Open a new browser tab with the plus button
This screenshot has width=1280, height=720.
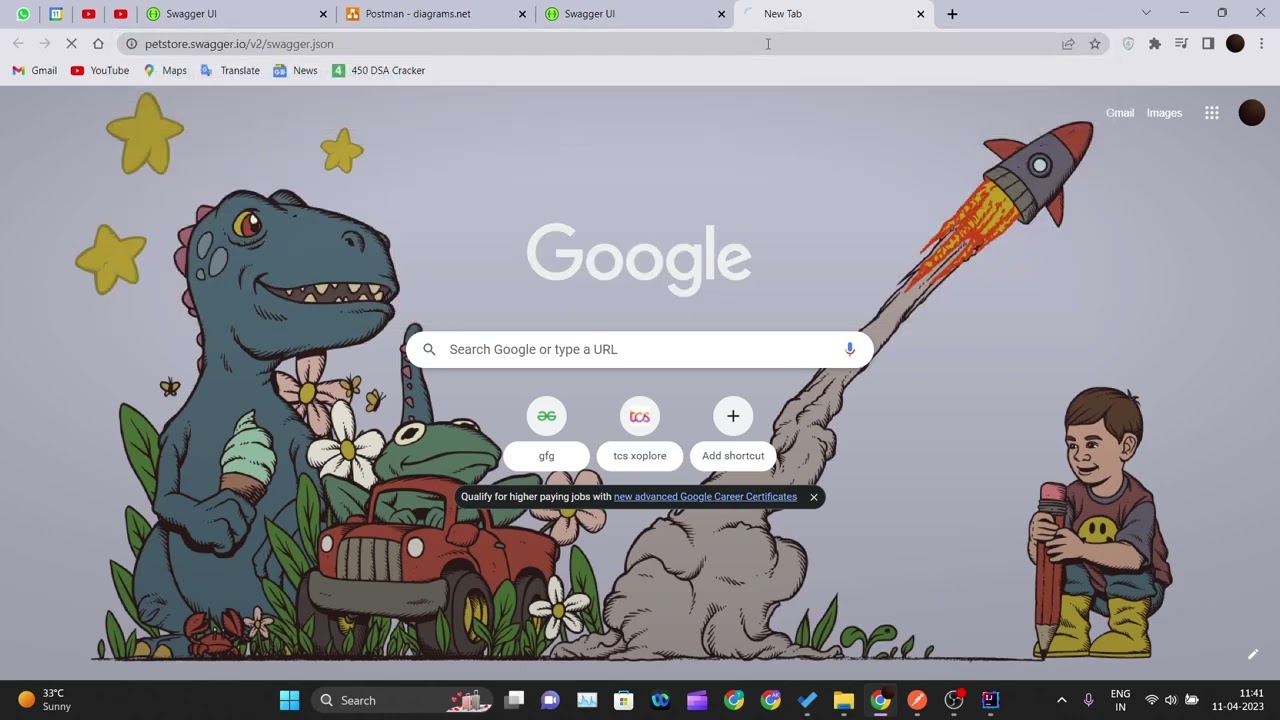[x=952, y=14]
